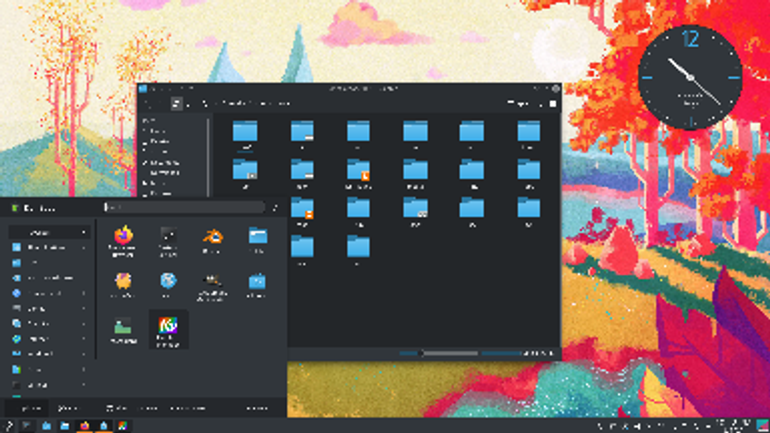Click the application launcher button on the taskbar
This screenshot has width=770, height=433.
tap(8, 426)
